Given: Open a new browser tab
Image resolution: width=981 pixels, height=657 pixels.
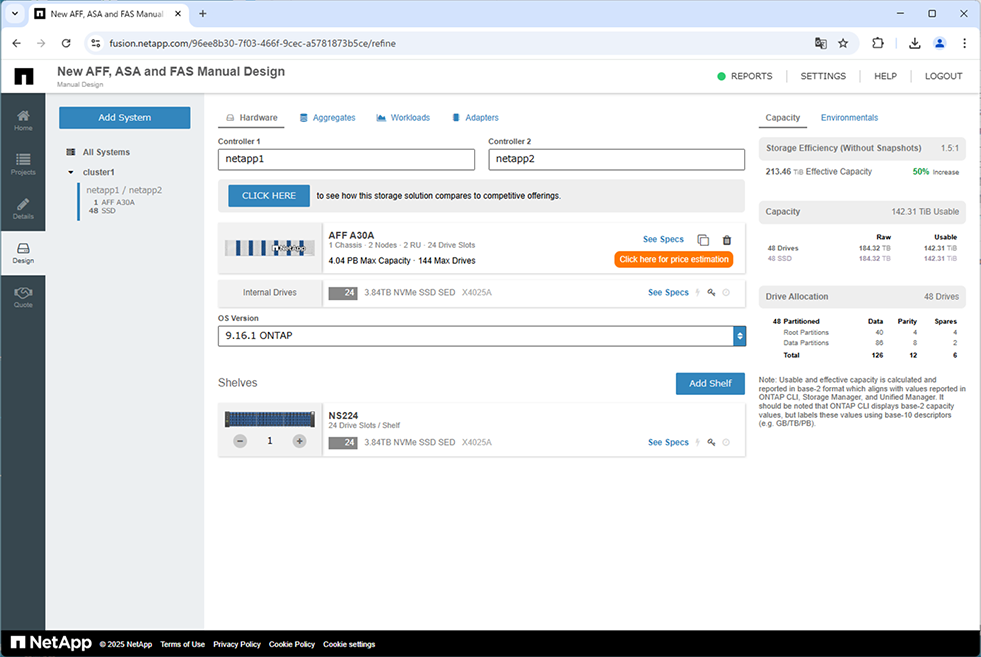Looking at the screenshot, I should tap(203, 14).
